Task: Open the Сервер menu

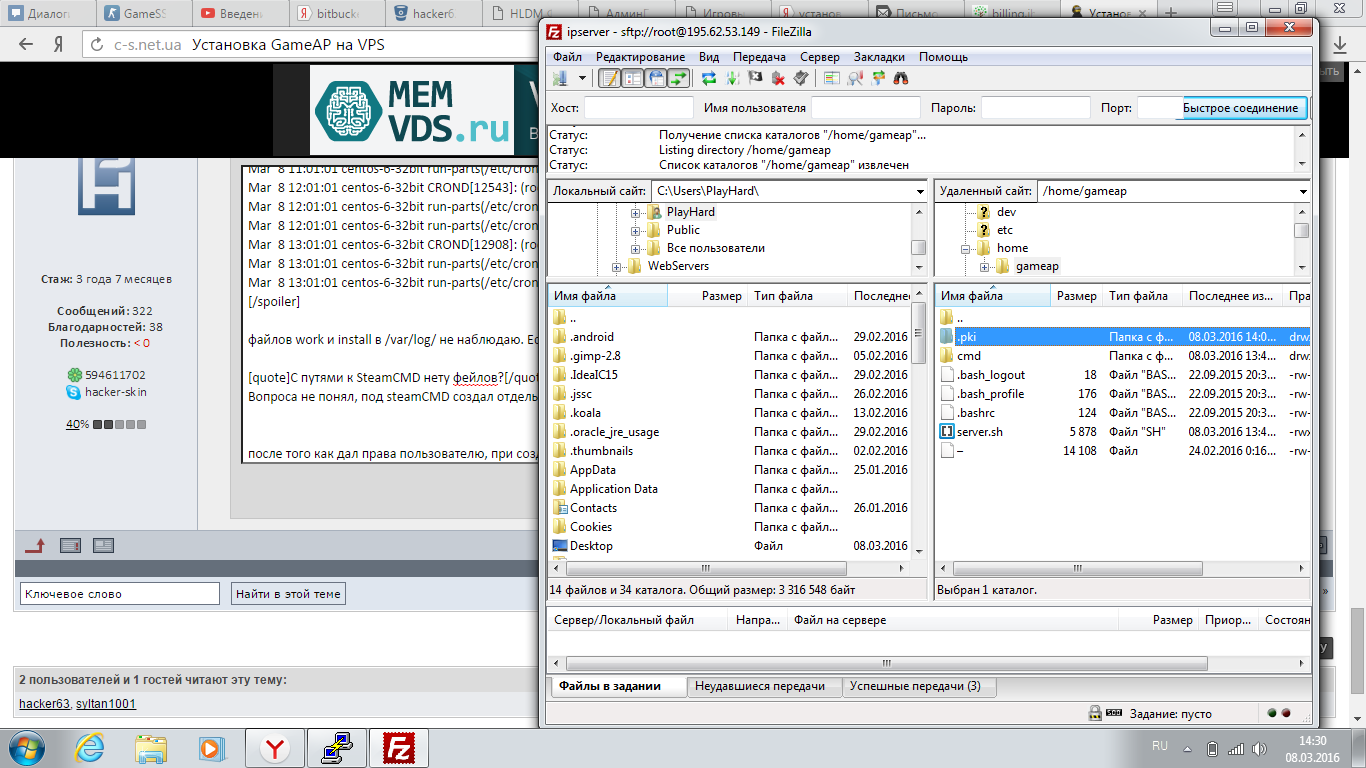Action: pyautogui.click(x=820, y=57)
